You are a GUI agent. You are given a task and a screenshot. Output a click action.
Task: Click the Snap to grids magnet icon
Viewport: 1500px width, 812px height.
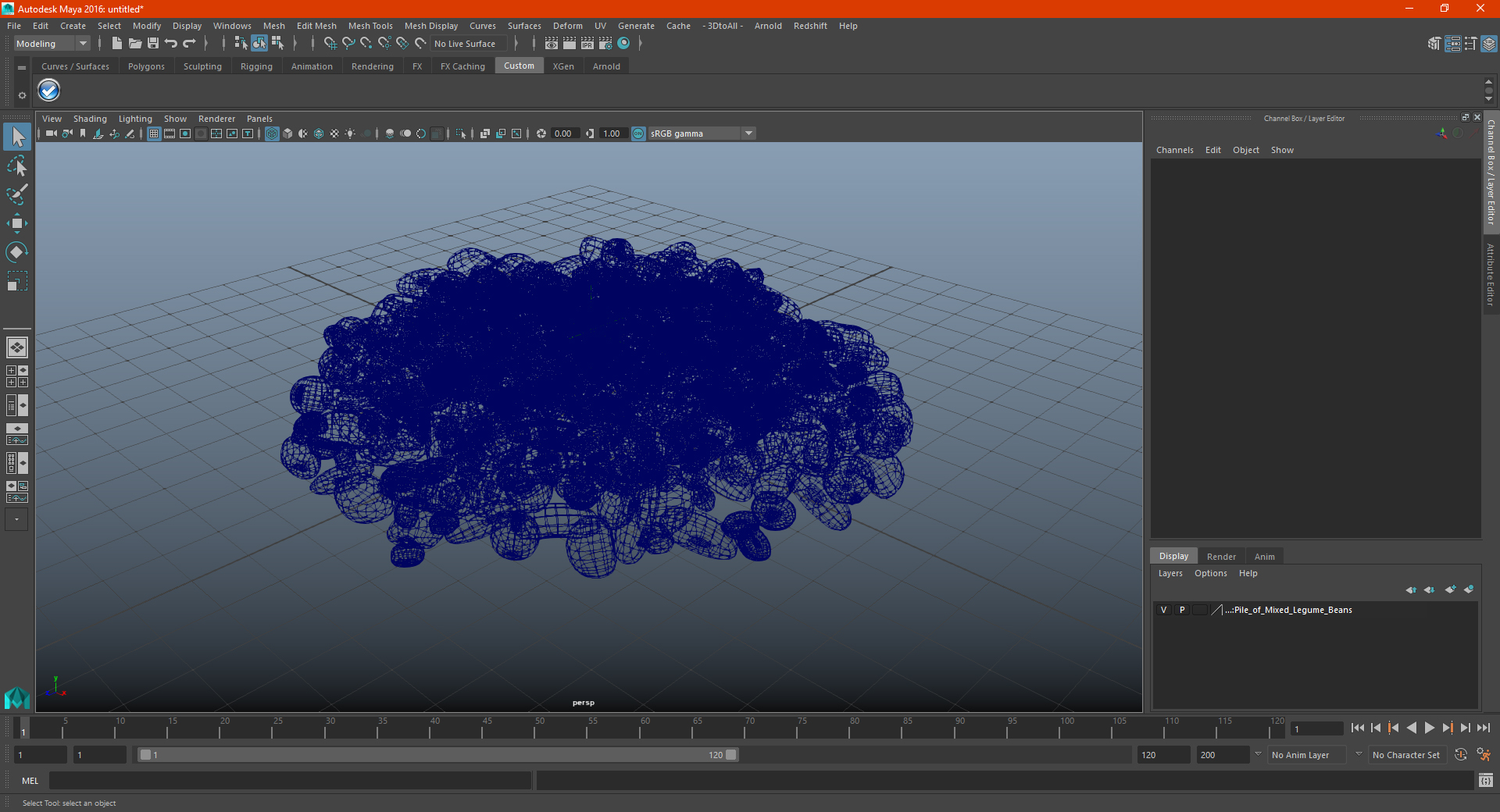tap(330, 44)
